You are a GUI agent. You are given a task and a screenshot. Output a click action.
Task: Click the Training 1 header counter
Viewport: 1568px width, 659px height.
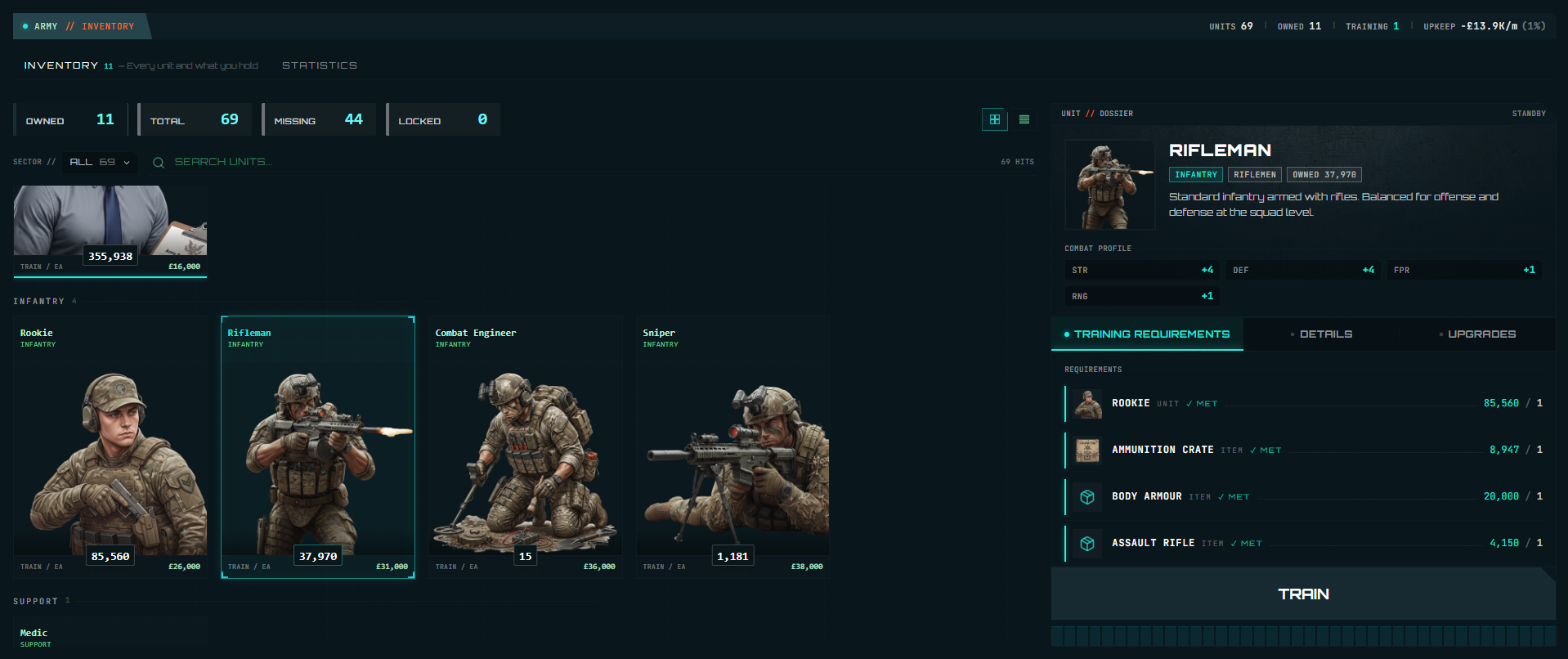click(x=1372, y=26)
